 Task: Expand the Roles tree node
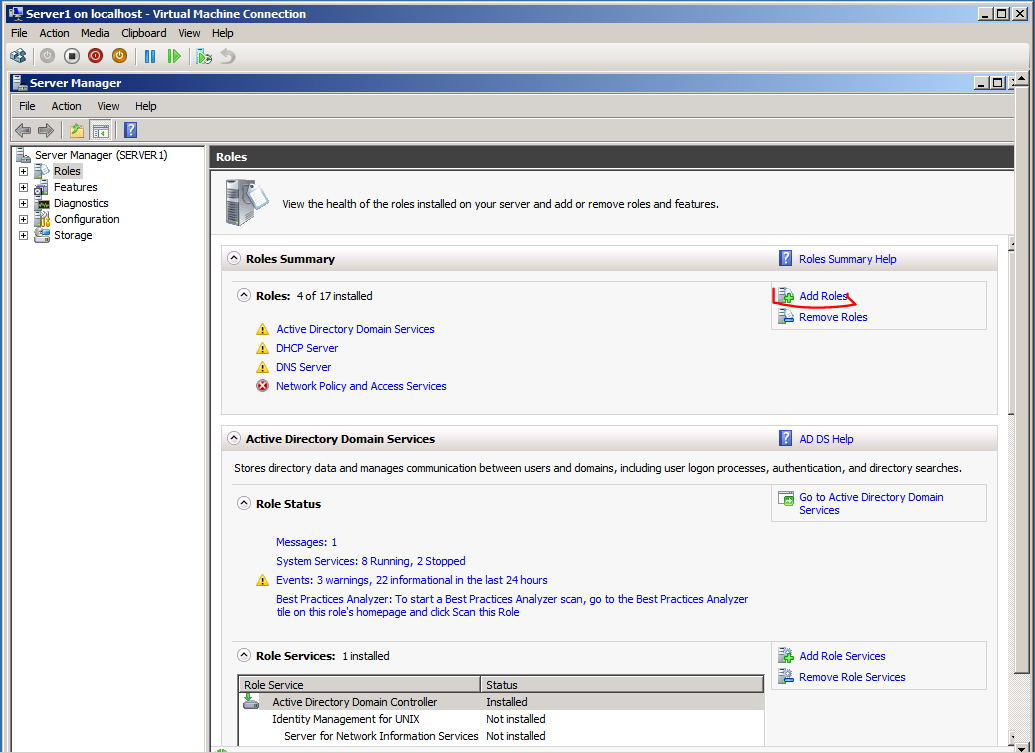[x=23, y=171]
